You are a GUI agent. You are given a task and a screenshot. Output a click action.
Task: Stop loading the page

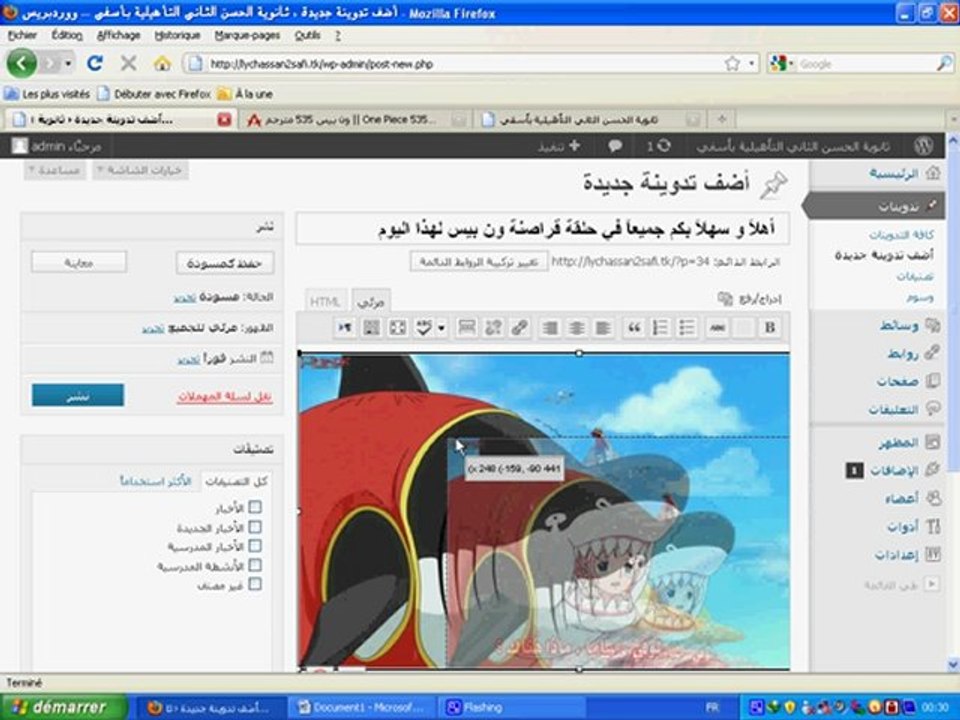pos(129,63)
